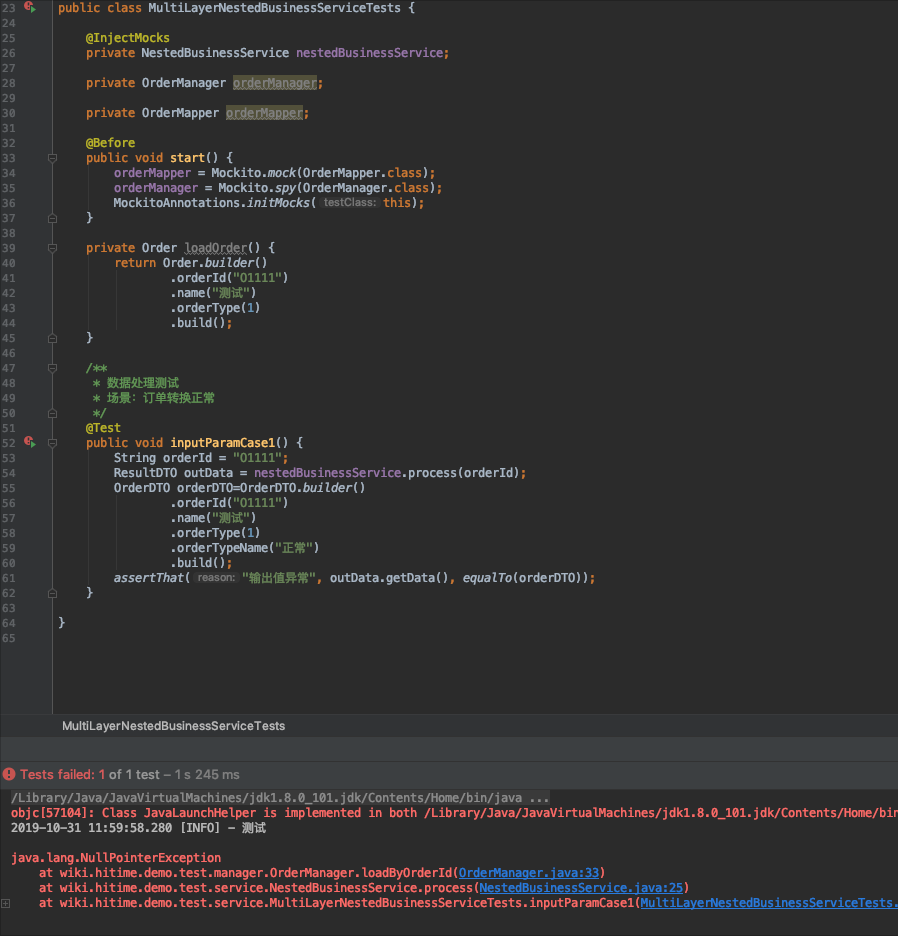Click the run icon next to inputParamCase1 method

coord(27,442)
